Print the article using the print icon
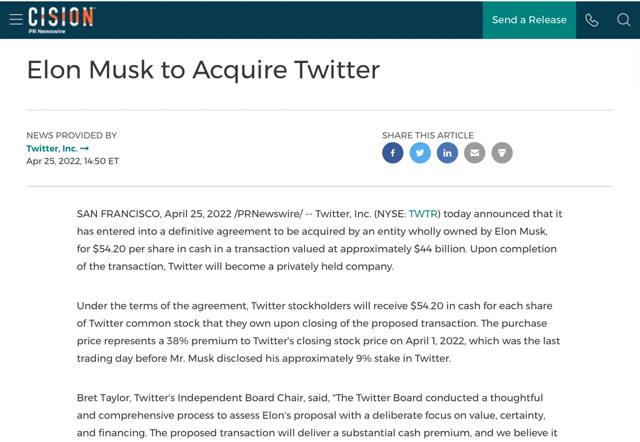This screenshot has height=442, width=640. coord(502,153)
